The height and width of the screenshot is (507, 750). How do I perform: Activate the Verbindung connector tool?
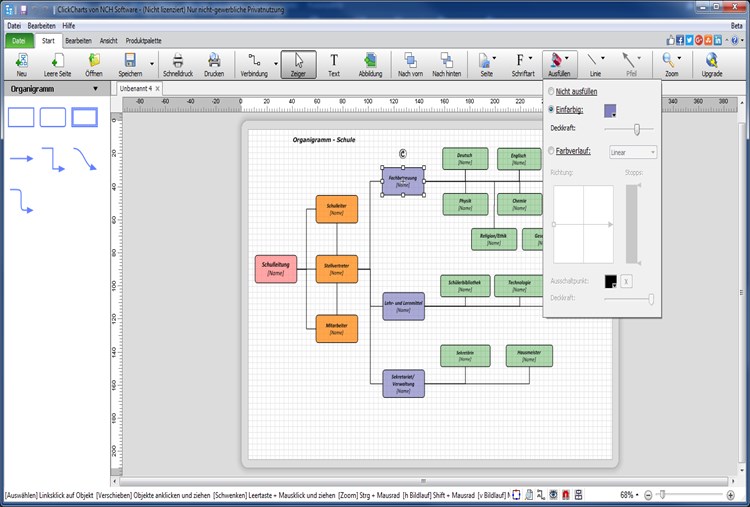click(x=254, y=65)
